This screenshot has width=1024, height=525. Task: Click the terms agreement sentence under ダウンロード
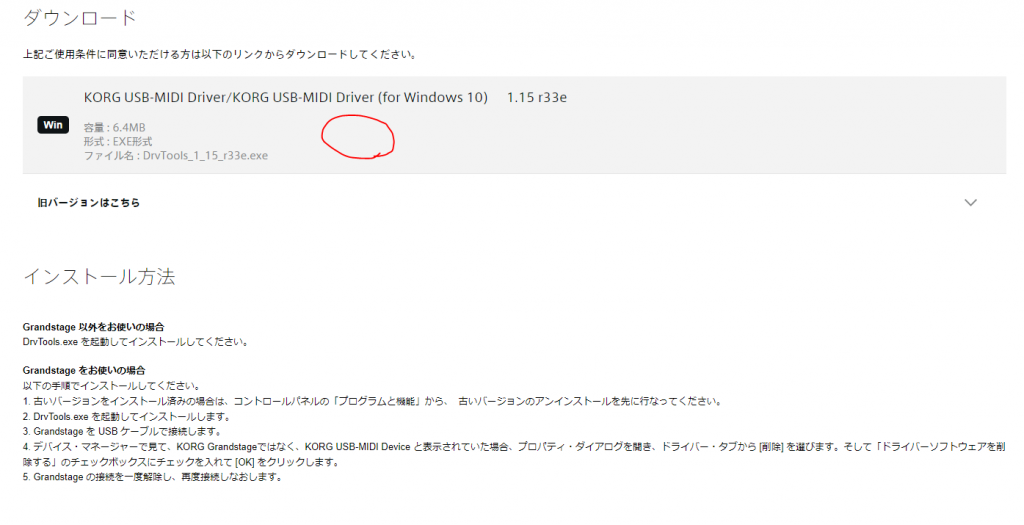(220, 54)
